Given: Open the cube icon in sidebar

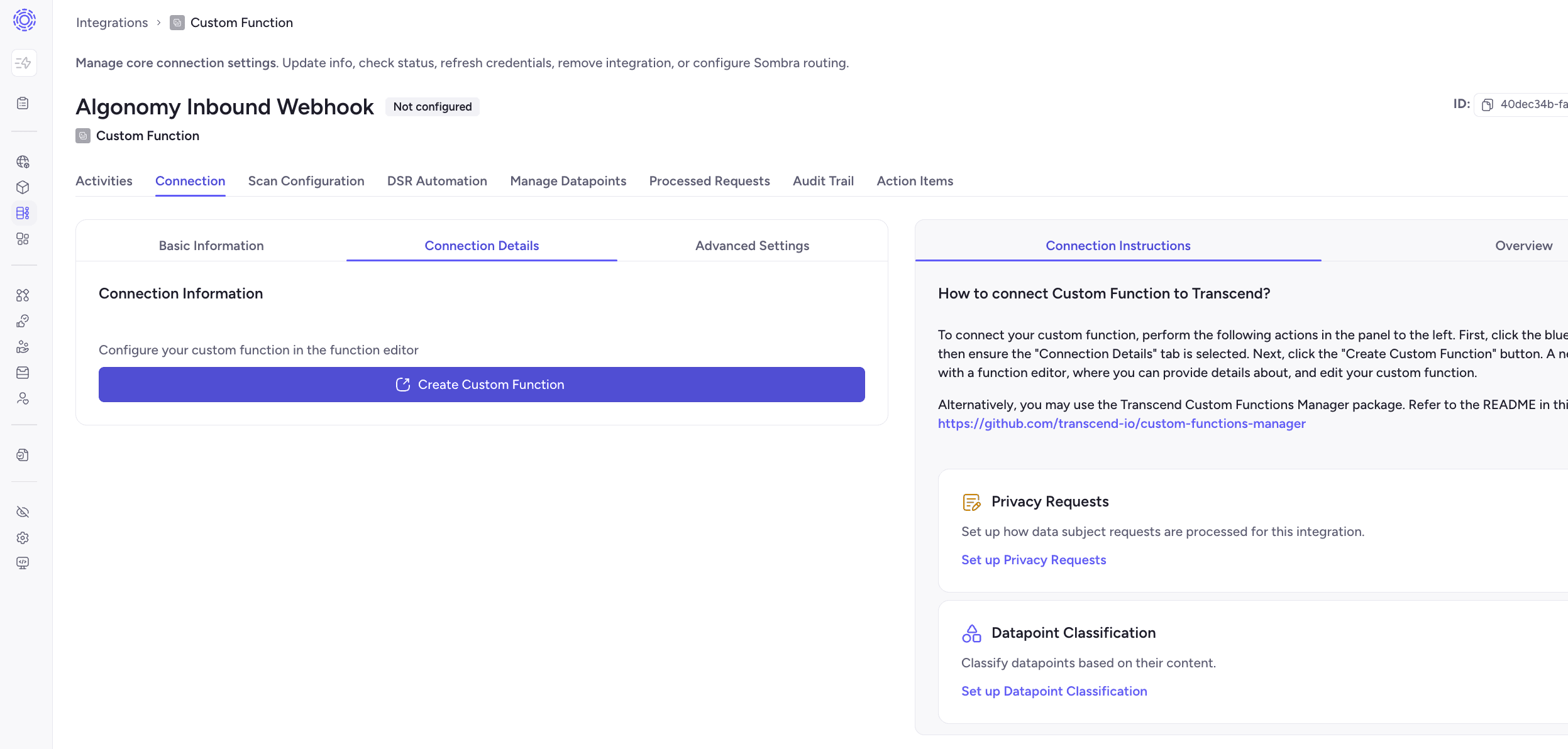Looking at the screenshot, I should 23,187.
